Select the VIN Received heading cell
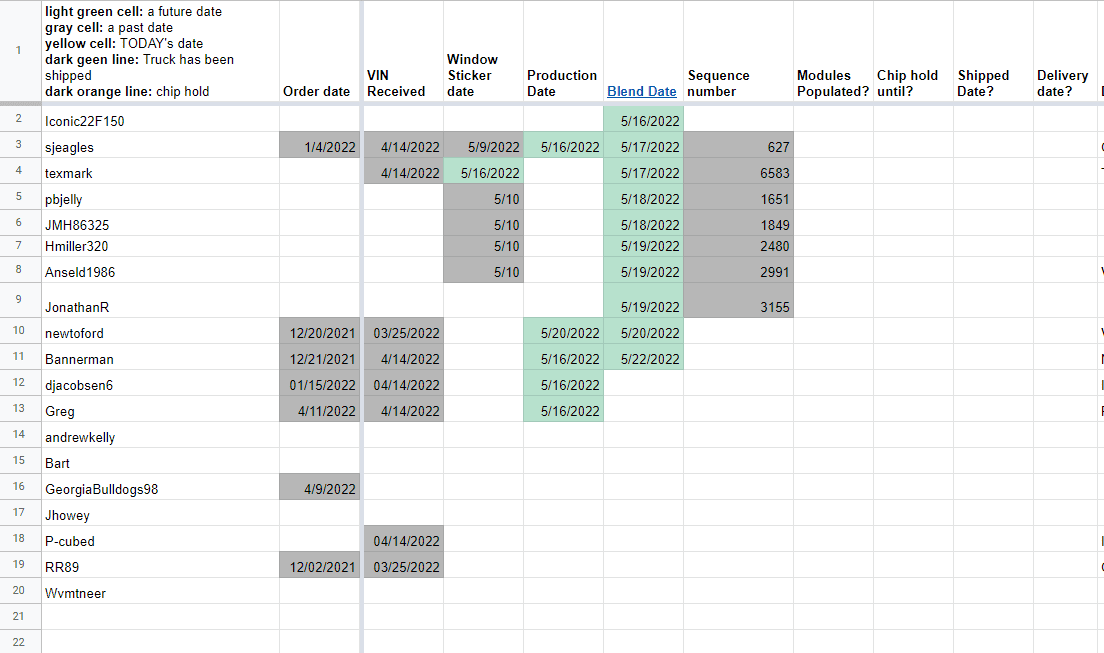1104x653 pixels. coord(402,83)
